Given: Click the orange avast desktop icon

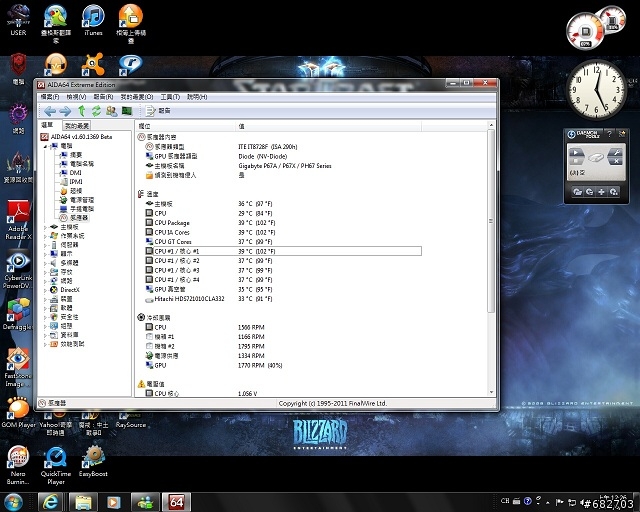Looking at the screenshot, I should [x=93, y=64].
